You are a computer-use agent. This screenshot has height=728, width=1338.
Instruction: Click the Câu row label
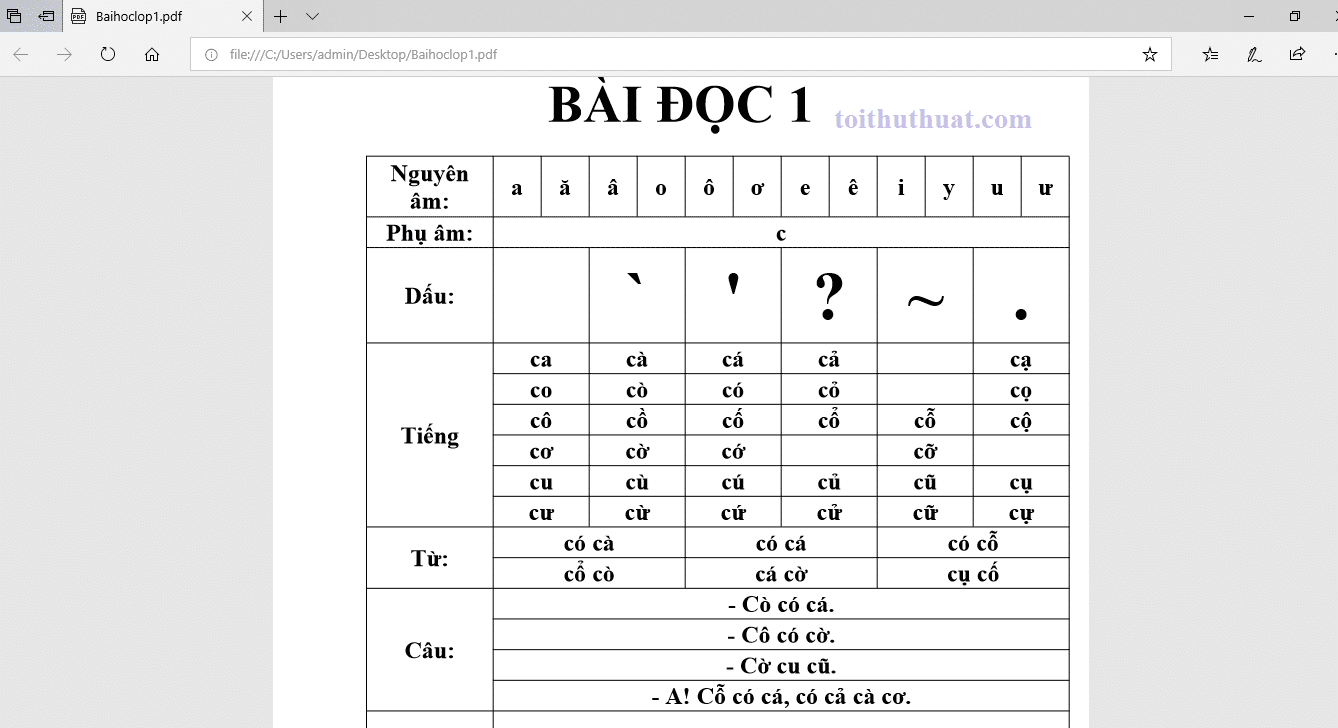[430, 650]
